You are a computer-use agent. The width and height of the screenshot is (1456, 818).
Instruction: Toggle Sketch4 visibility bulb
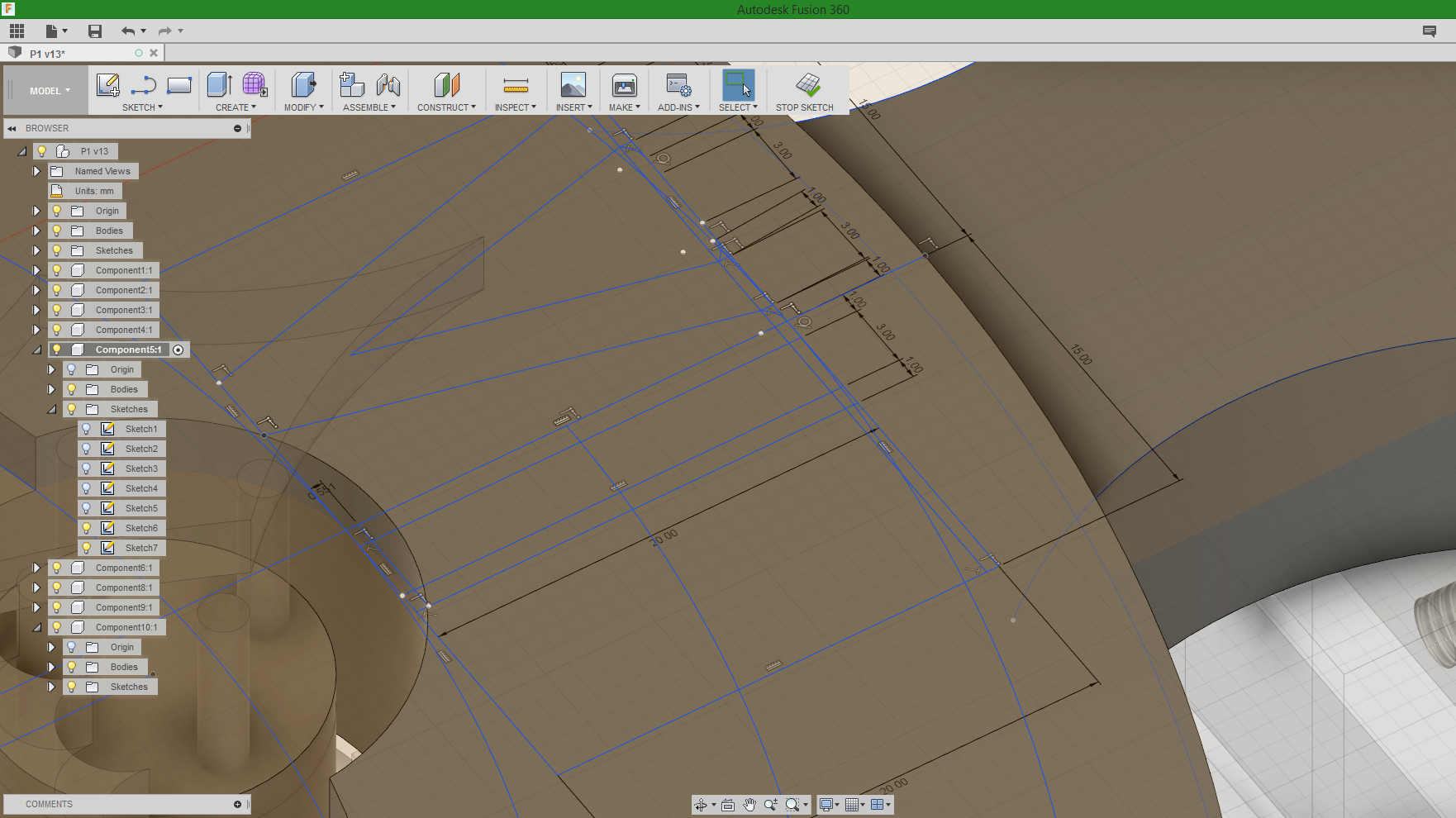point(86,488)
